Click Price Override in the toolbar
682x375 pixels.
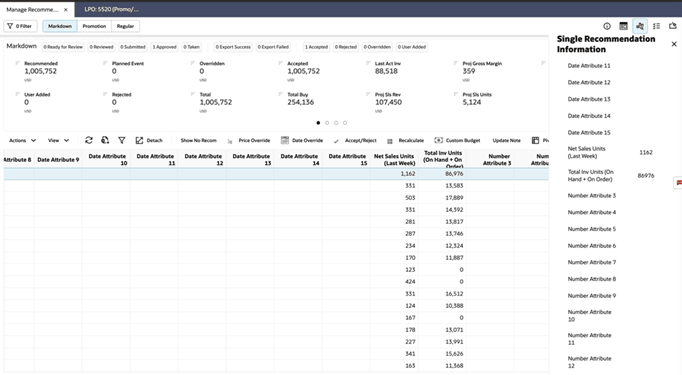[249, 140]
